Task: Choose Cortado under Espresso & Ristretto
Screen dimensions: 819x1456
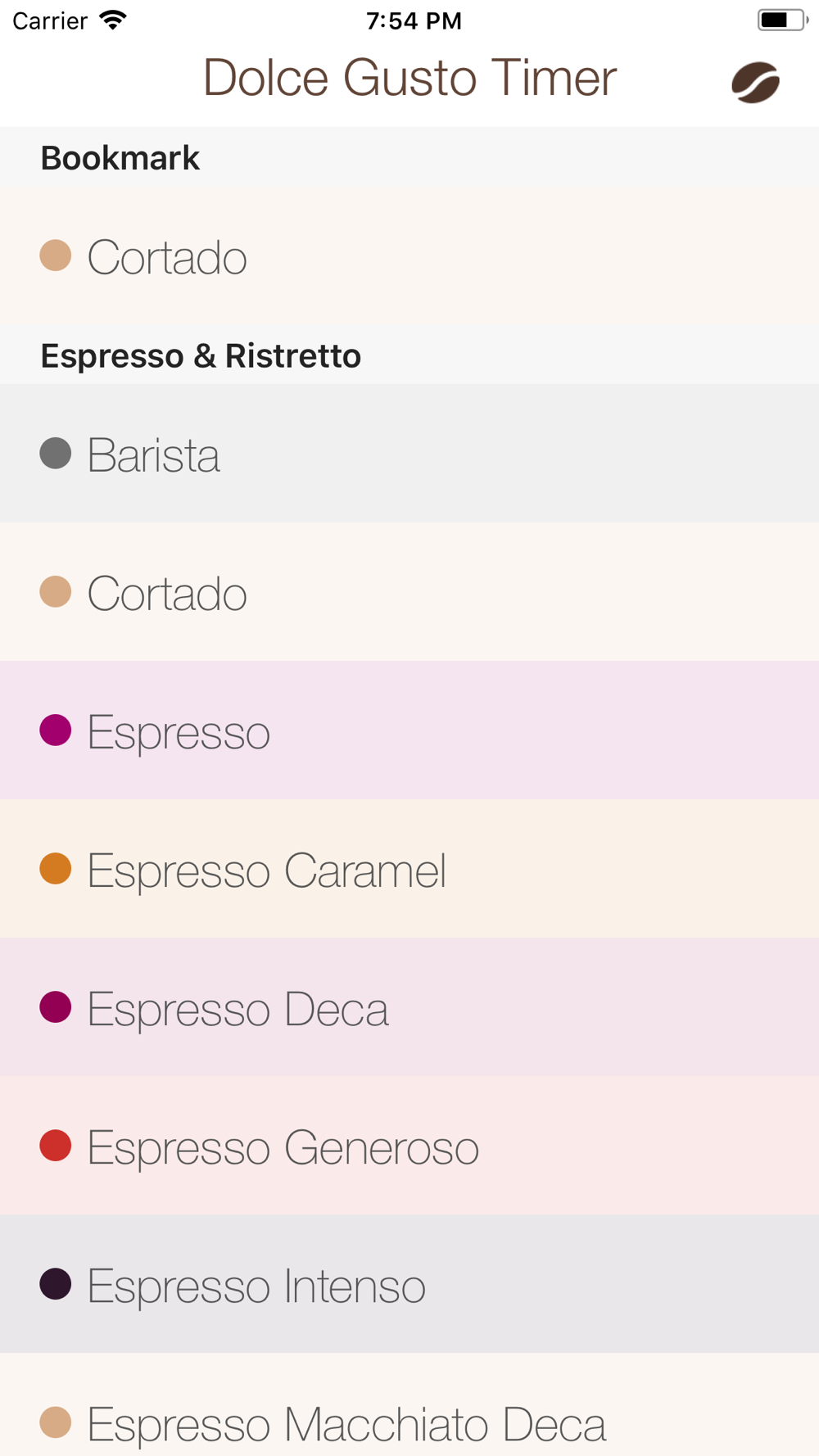Action: [409, 592]
